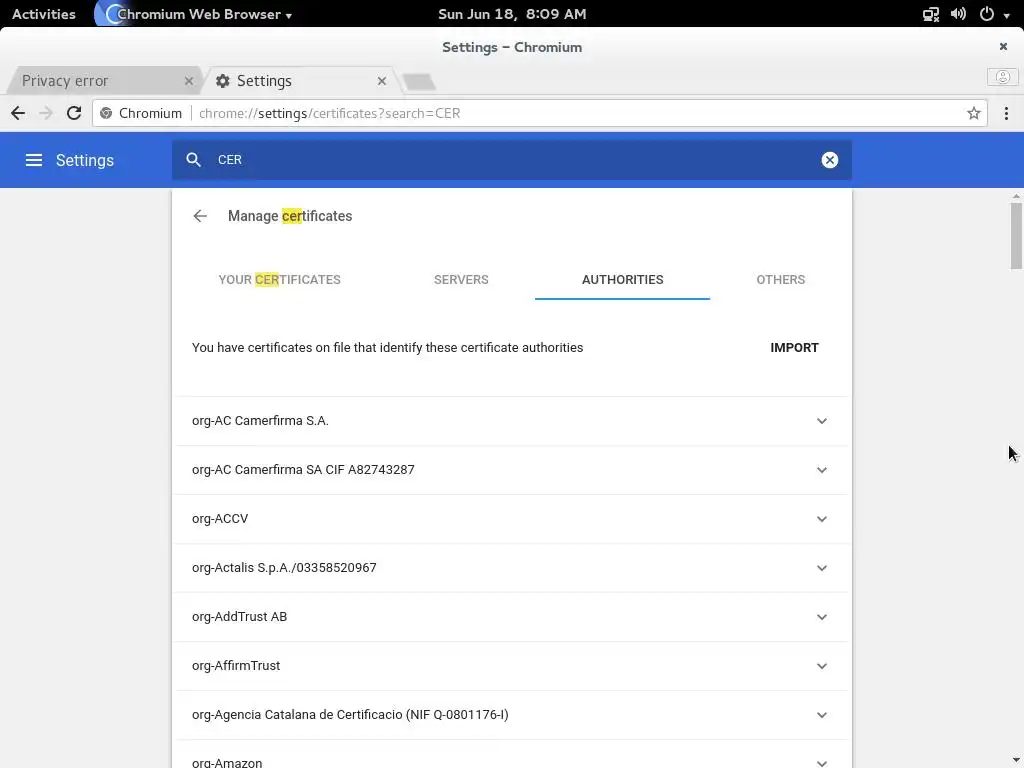The image size is (1024, 768).
Task: Close the Chromium window
Action: [1003, 46]
